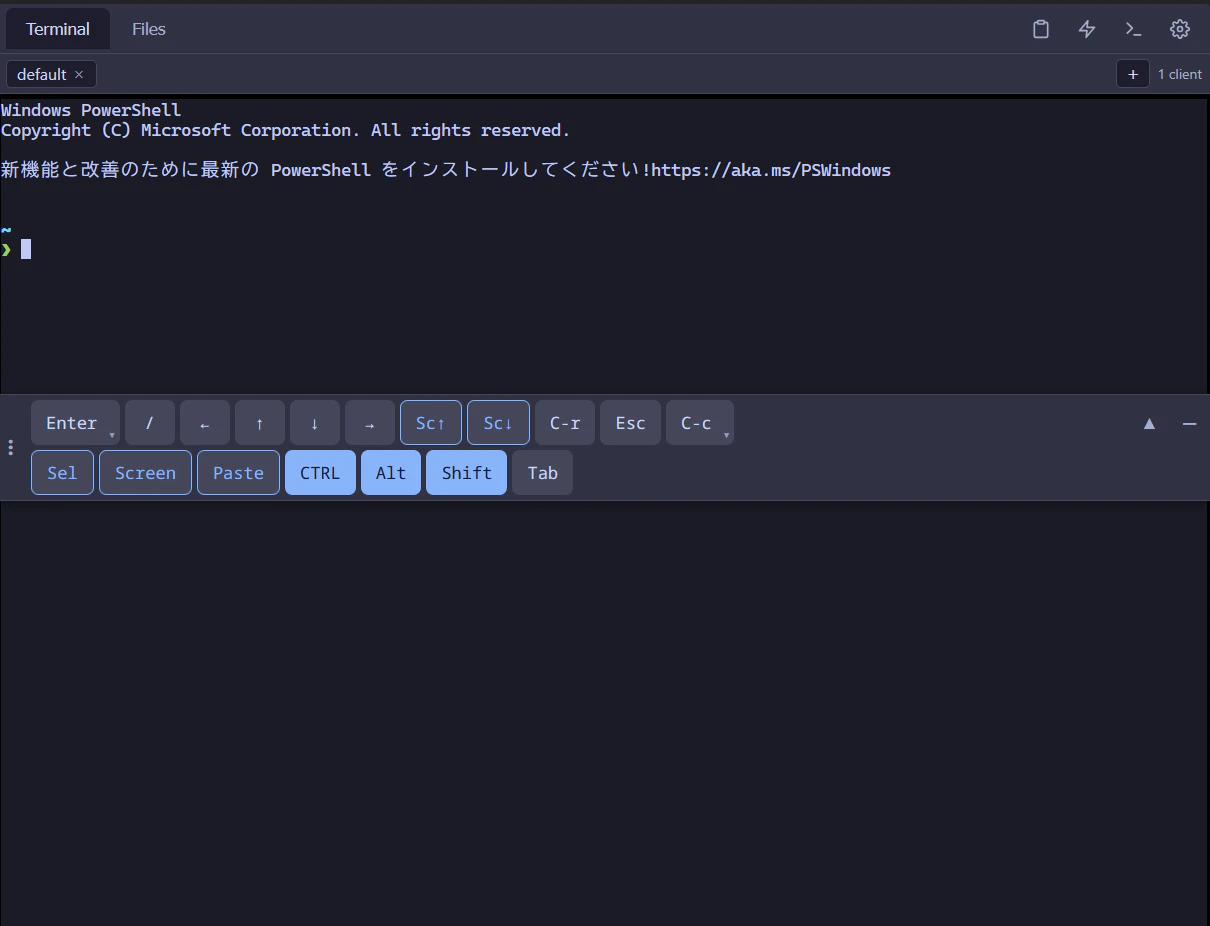The width and height of the screenshot is (1210, 926).
Task: Hide keyboard using the minus icon
Action: tap(1189, 424)
